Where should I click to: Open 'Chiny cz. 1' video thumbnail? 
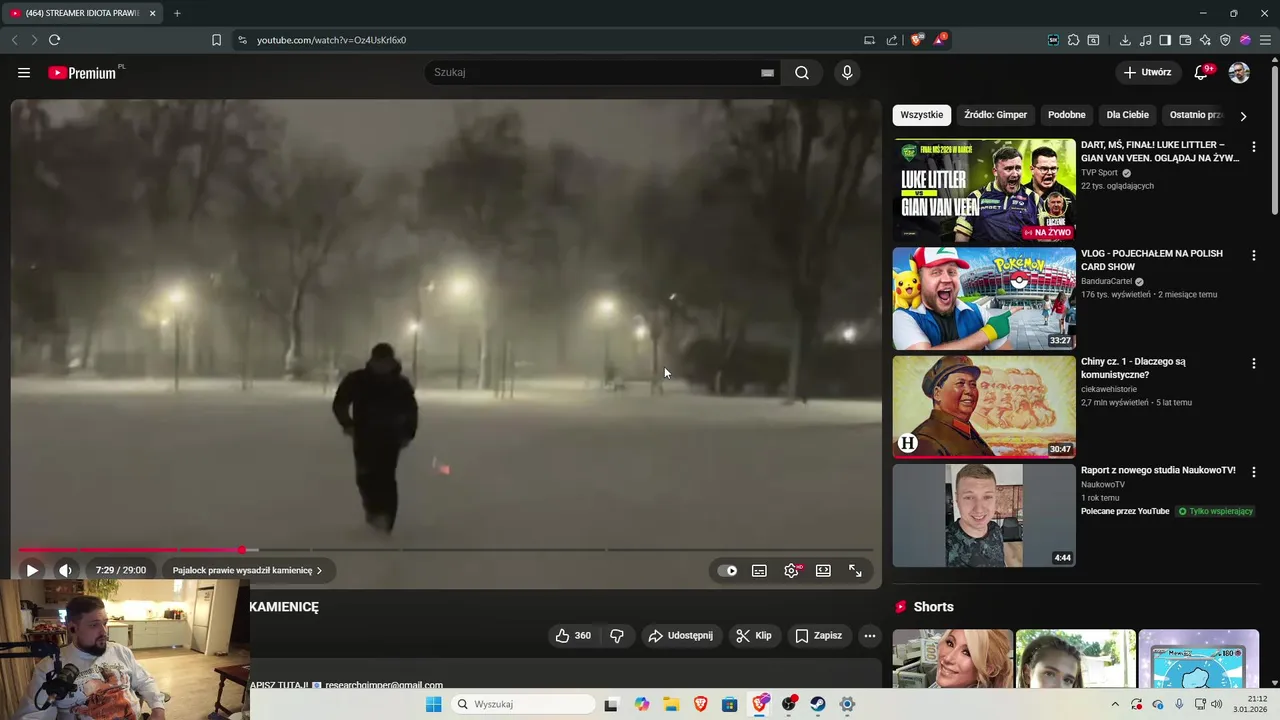[984, 407]
